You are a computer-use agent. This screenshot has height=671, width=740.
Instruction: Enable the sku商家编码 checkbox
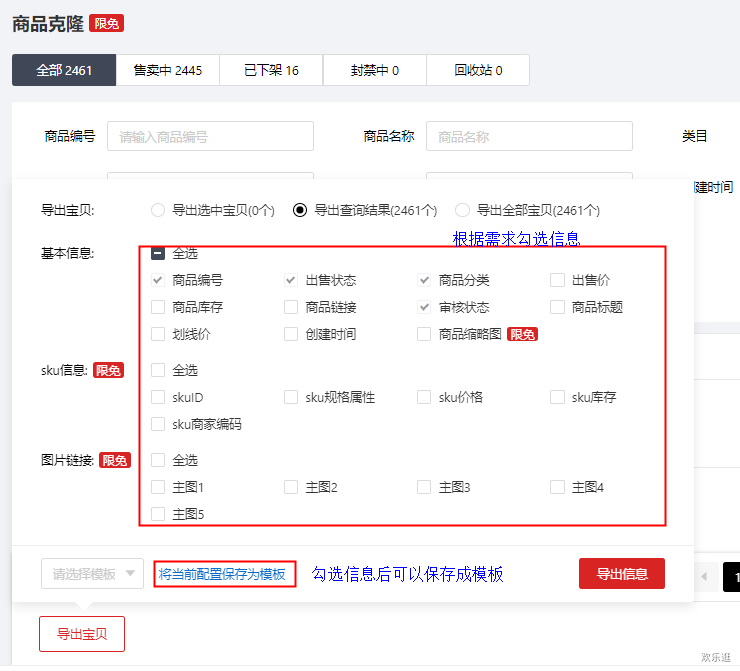coord(158,424)
